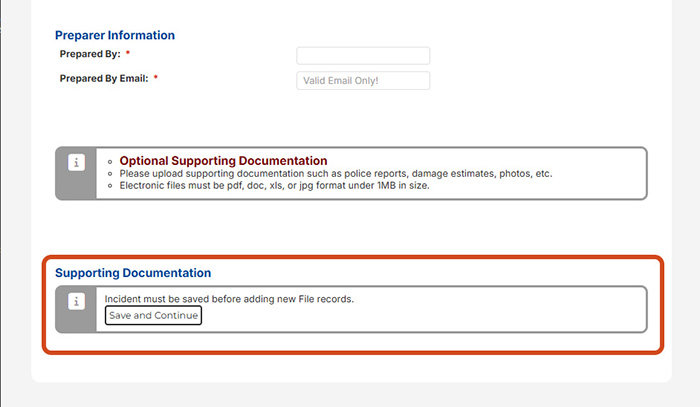Select the Prepared By Email label
This screenshot has height=407, width=700.
104,78
